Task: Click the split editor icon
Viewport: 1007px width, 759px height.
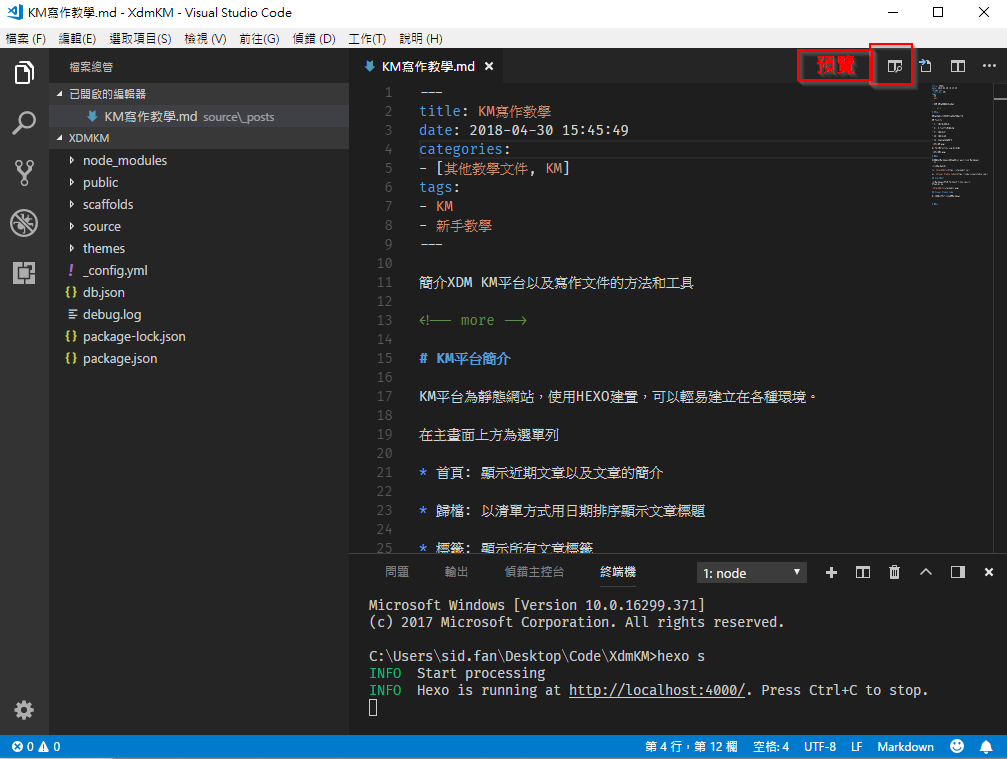Action: (957, 66)
